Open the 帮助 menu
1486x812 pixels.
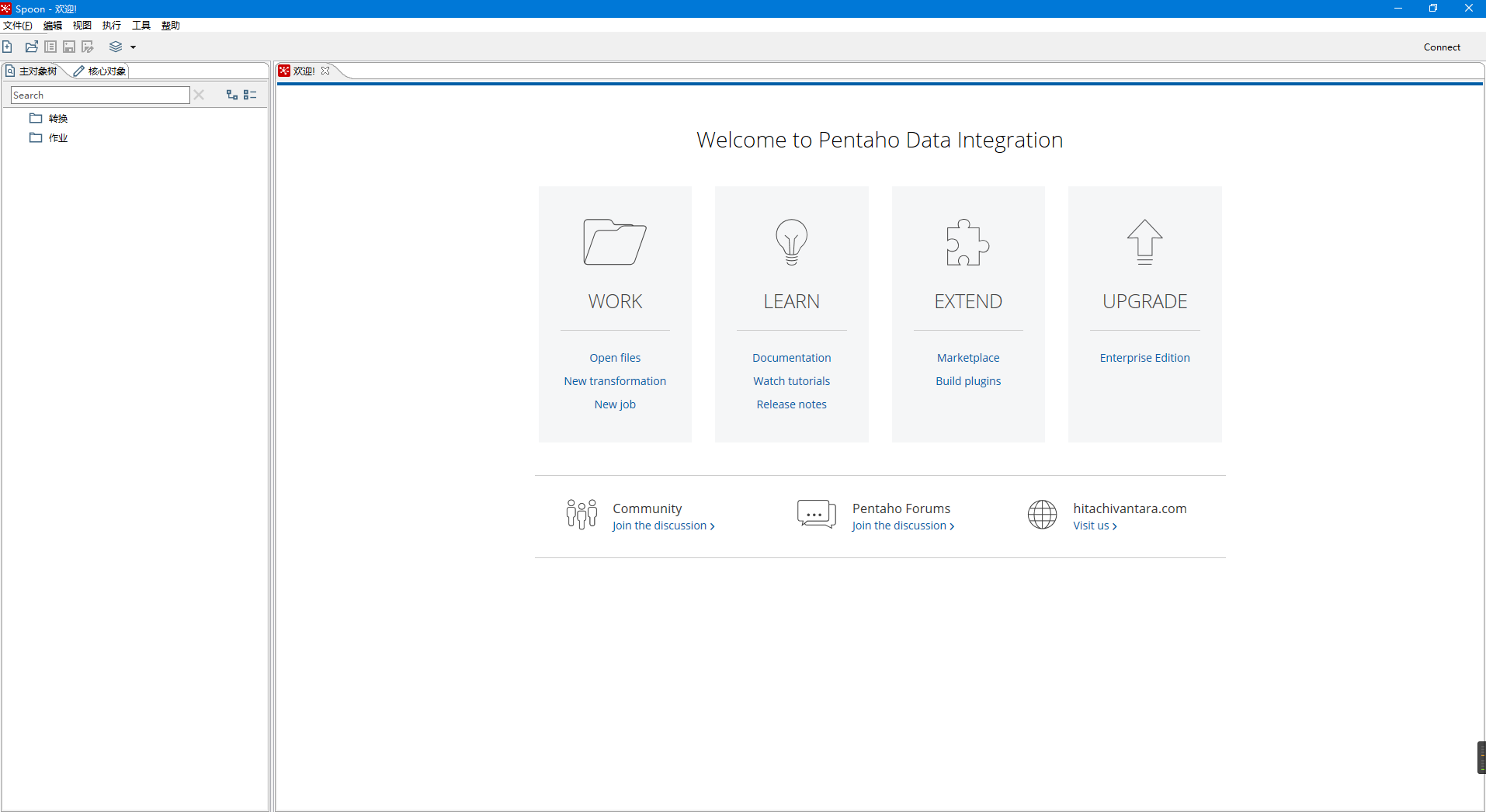[171, 26]
